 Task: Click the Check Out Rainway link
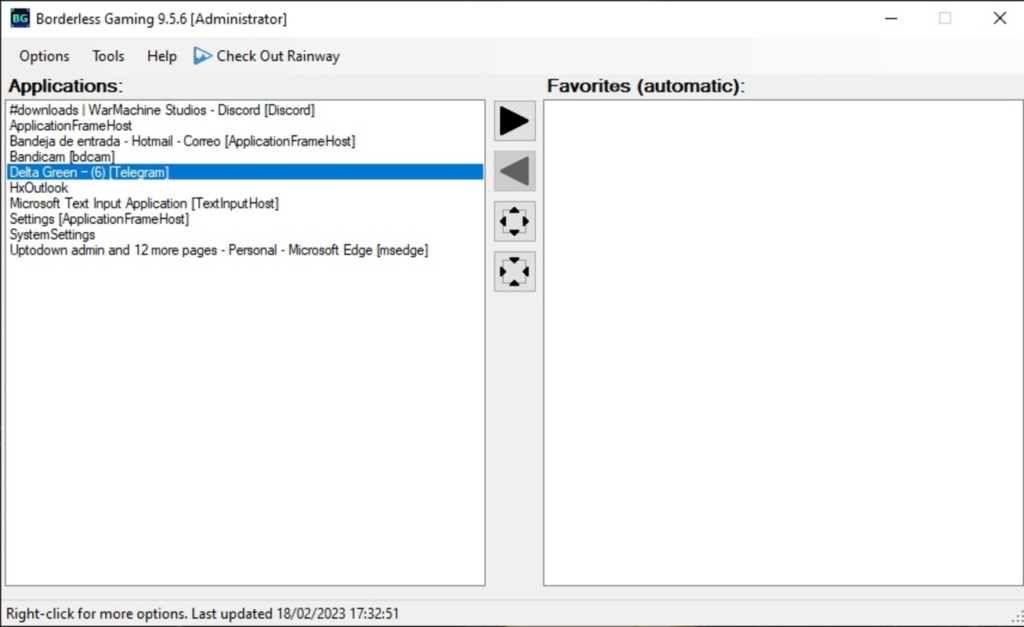click(275, 56)
